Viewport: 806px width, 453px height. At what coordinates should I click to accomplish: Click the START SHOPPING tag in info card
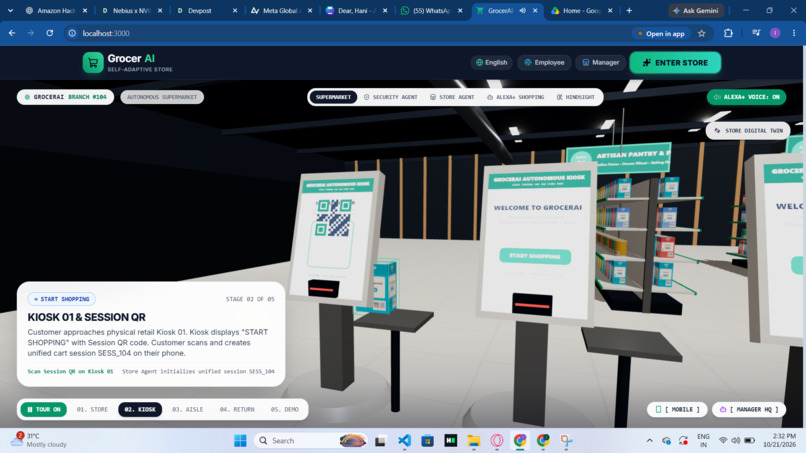62,299
